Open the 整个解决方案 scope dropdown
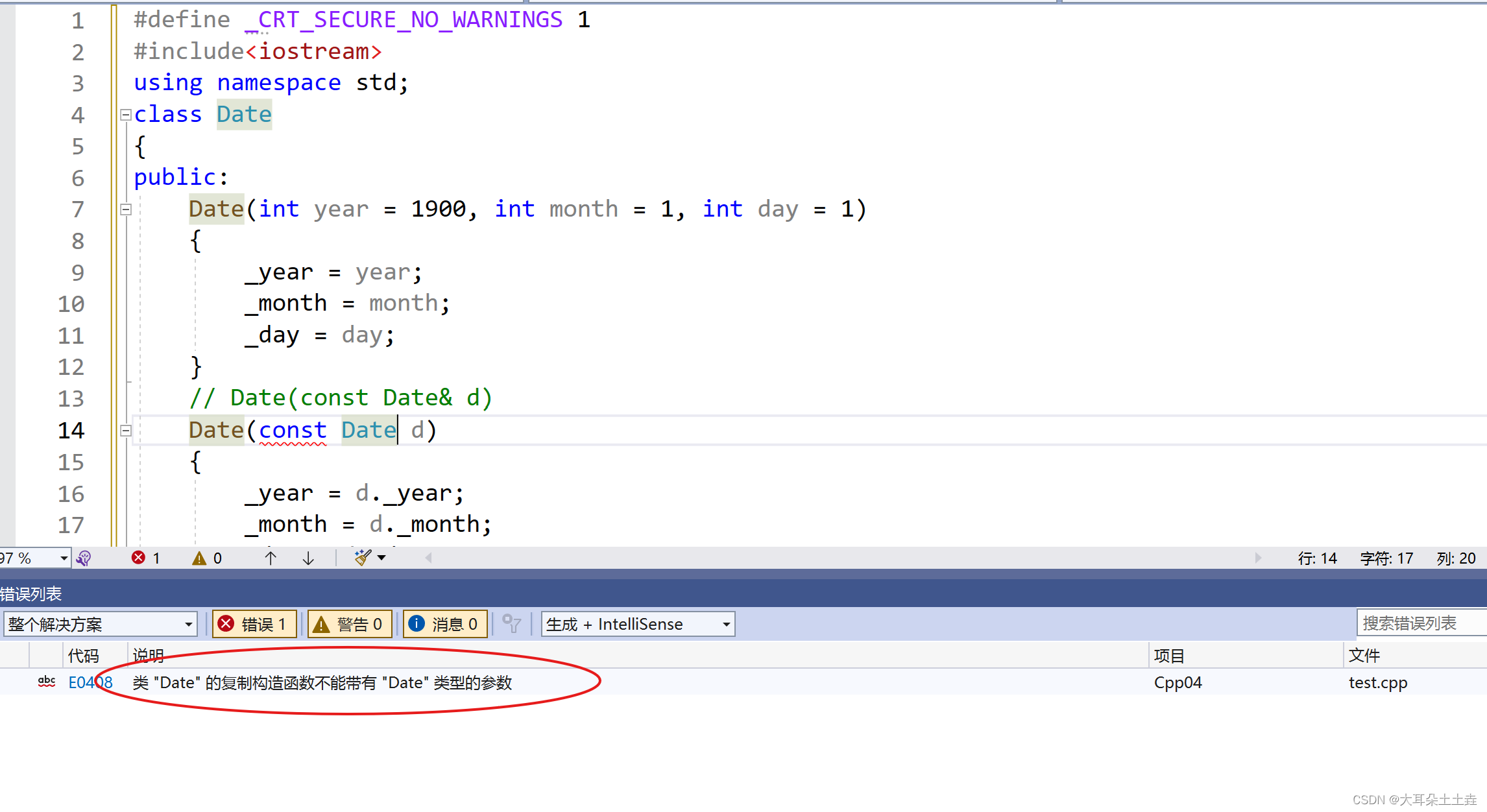Screen dimensions: 1487x812 pyautogui.click(x=101, y=625)
